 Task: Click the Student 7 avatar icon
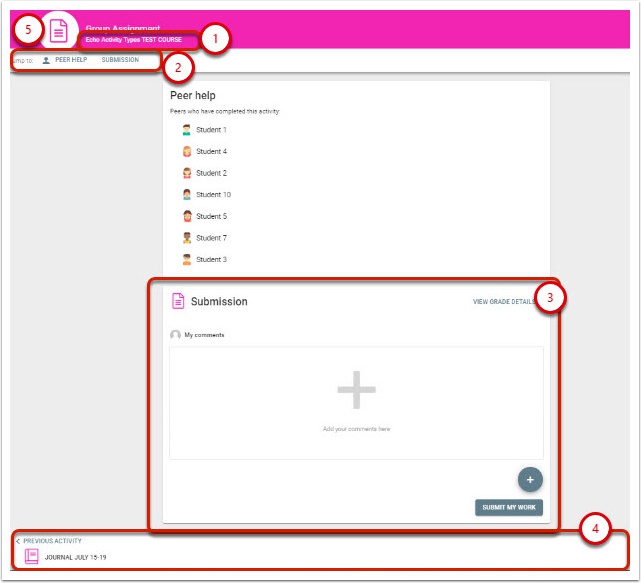186,238
